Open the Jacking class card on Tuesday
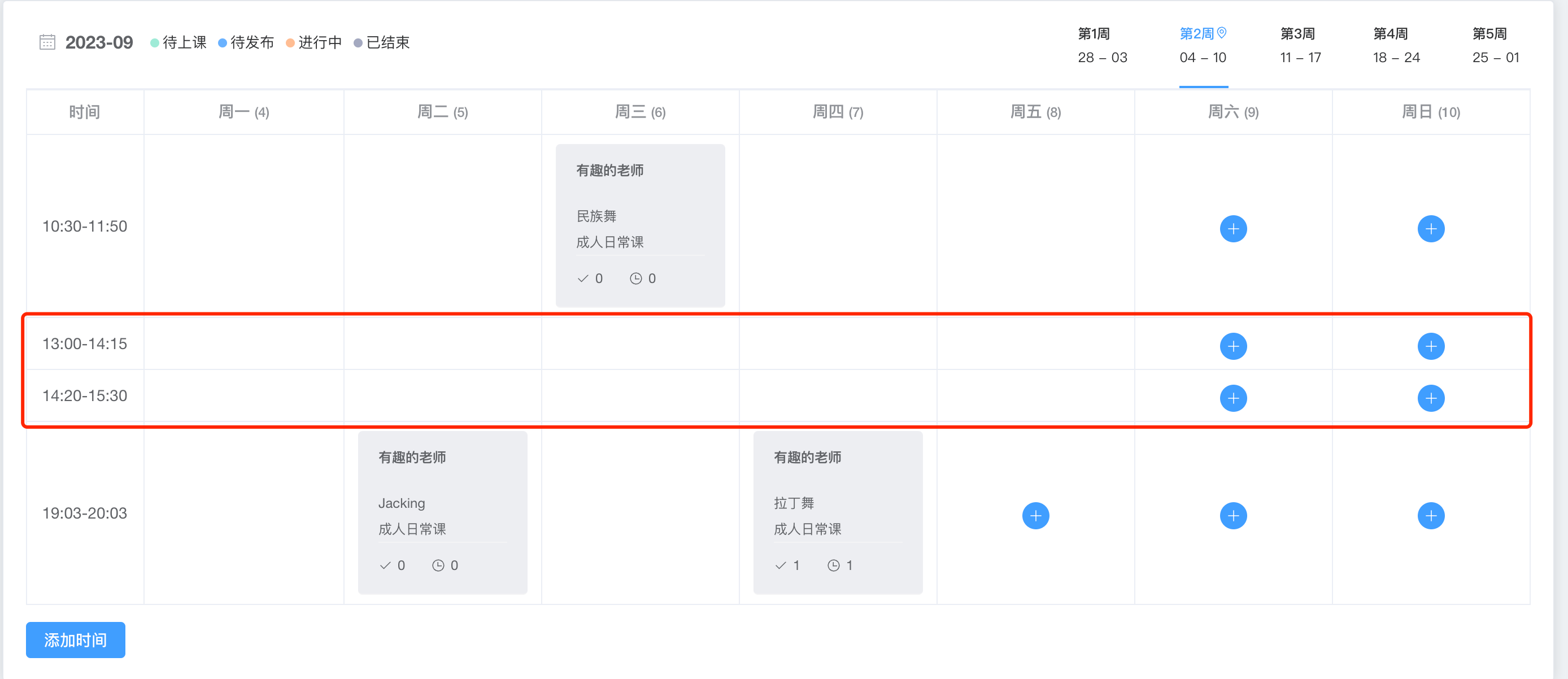Screen dimensions: 1568x679 pyautogui.click(x=442, y=512)
